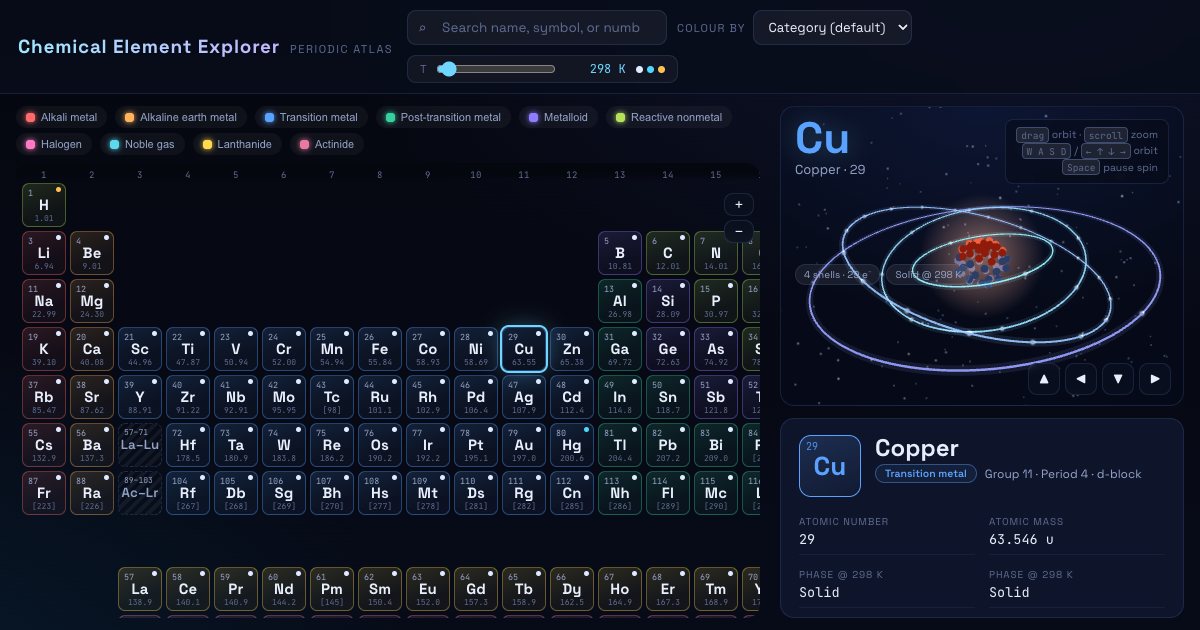Select Lithium element tile

[x=44, y=253]
